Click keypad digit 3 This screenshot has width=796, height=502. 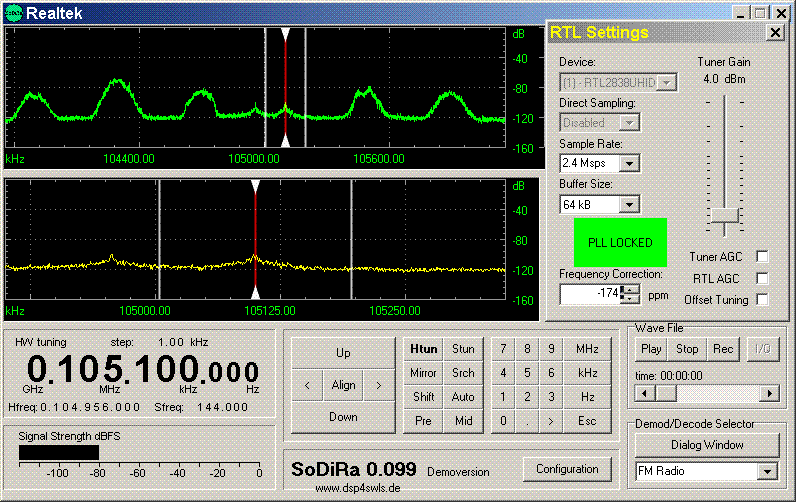(551, 397)
